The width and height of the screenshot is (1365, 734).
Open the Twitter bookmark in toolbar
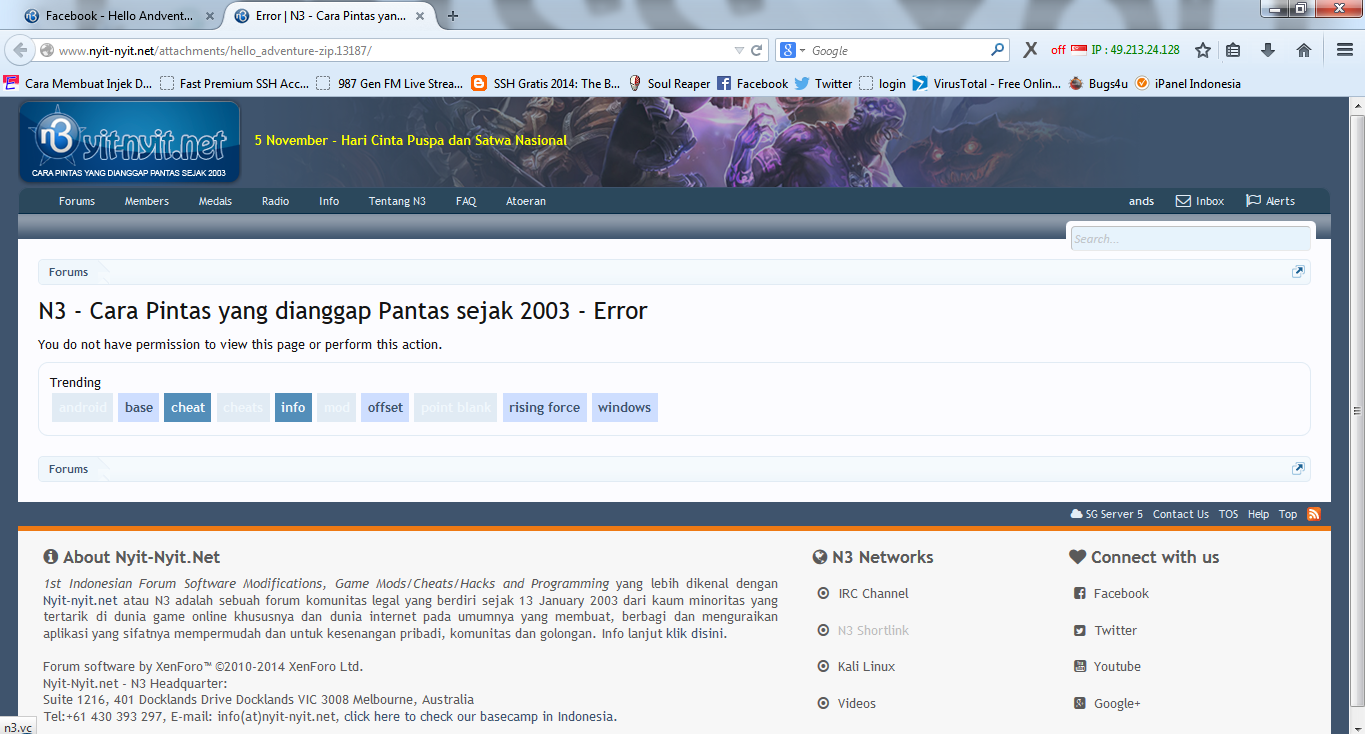[823, 84]
